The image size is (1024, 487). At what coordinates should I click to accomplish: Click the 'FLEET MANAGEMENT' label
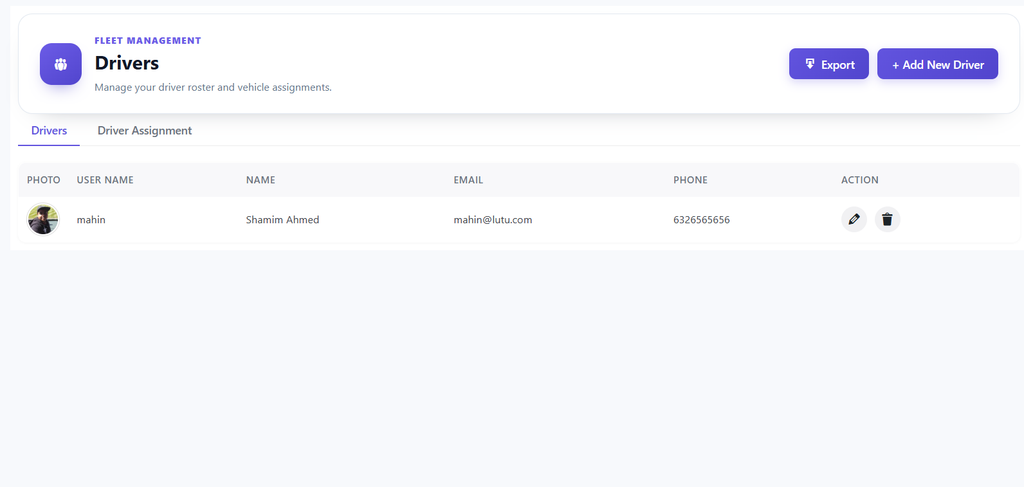148,40
